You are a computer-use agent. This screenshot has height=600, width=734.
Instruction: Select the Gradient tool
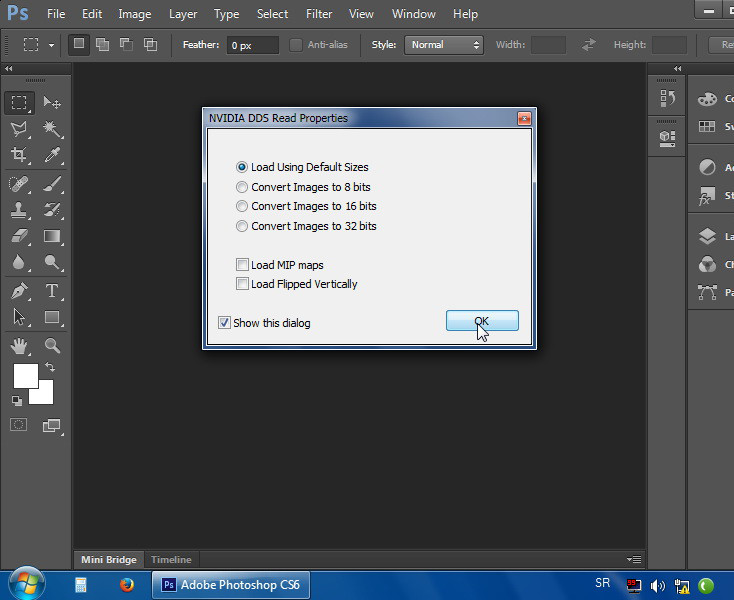[x=52, y=236]
